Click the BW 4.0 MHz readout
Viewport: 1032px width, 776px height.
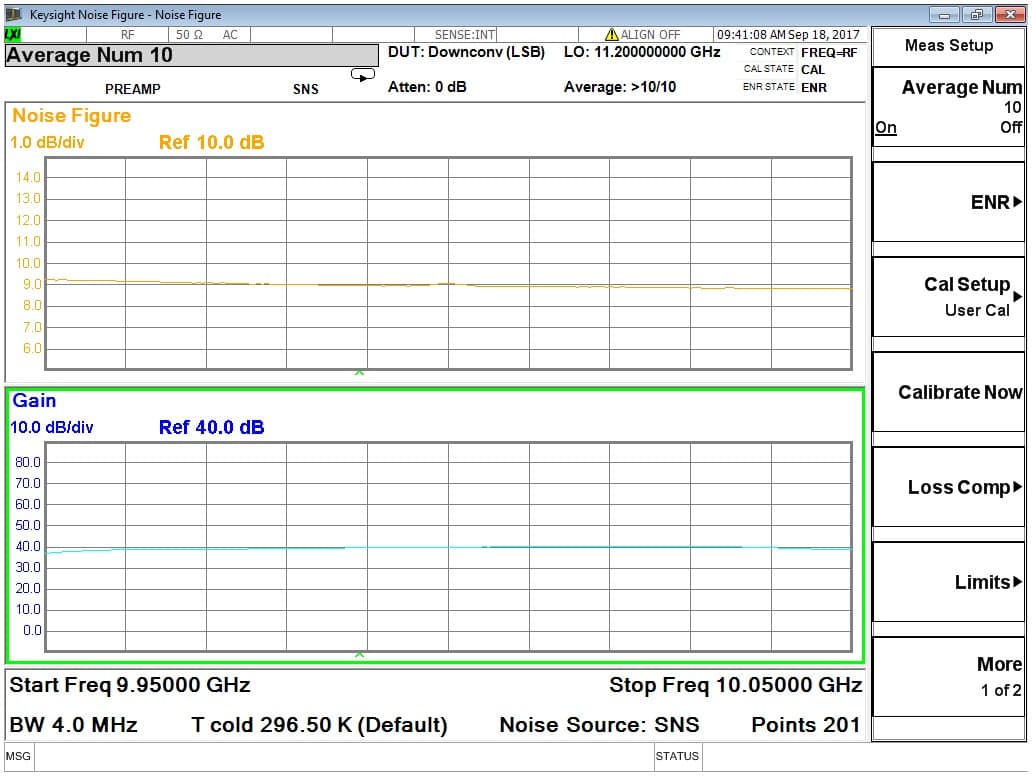[73, 725]
